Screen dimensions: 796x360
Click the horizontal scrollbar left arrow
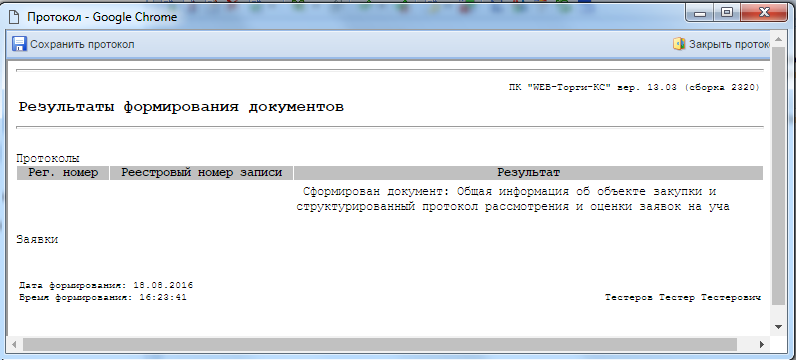pyautogui.click(x=14, y=344)
